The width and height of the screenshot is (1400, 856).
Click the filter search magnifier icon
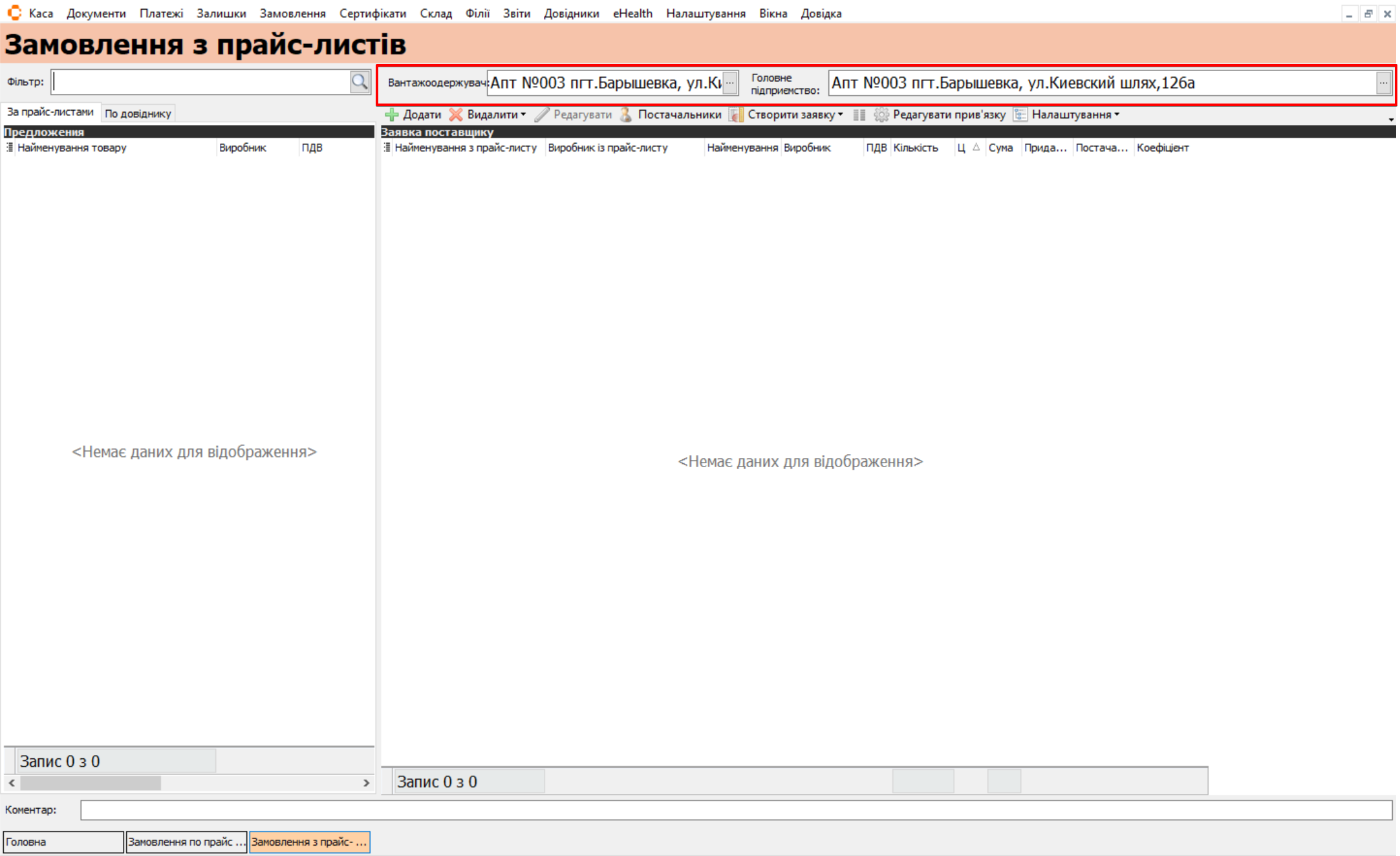360,82
